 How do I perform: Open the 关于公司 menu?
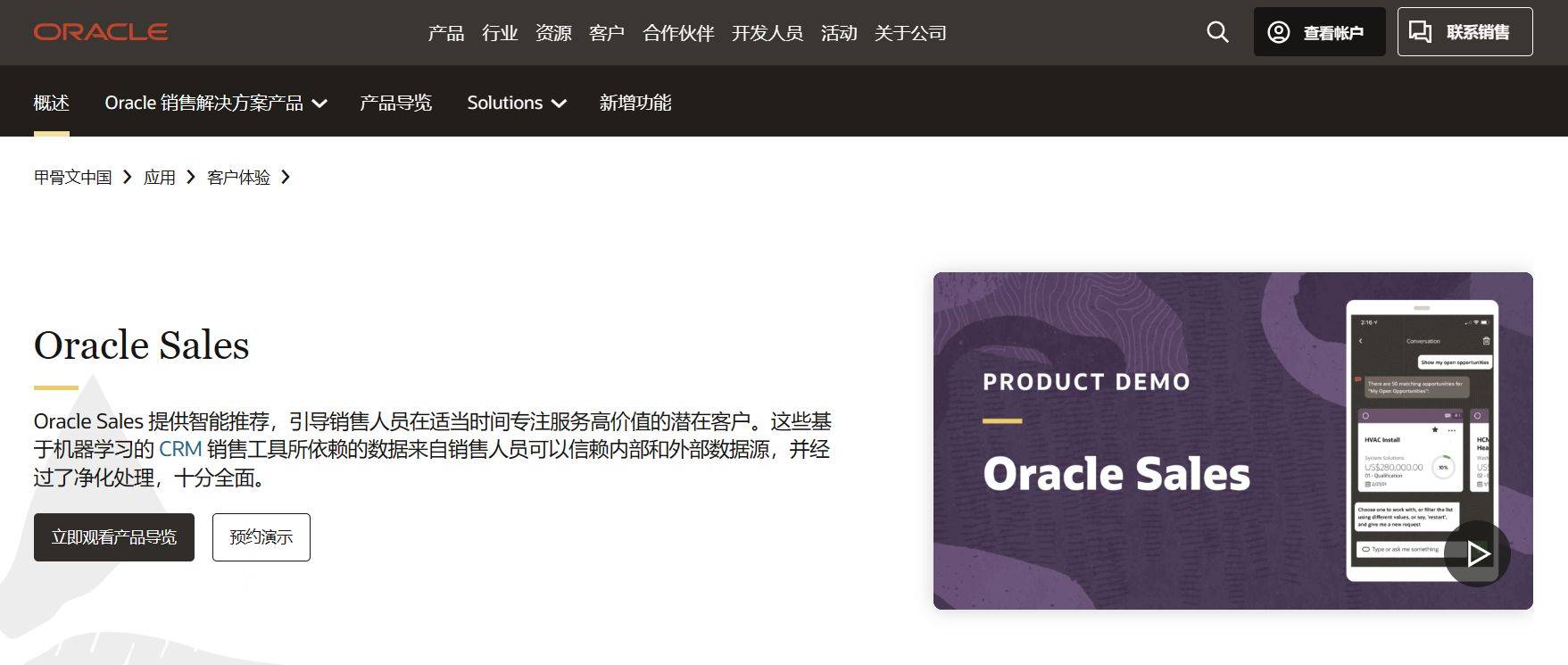click(910, 33)
